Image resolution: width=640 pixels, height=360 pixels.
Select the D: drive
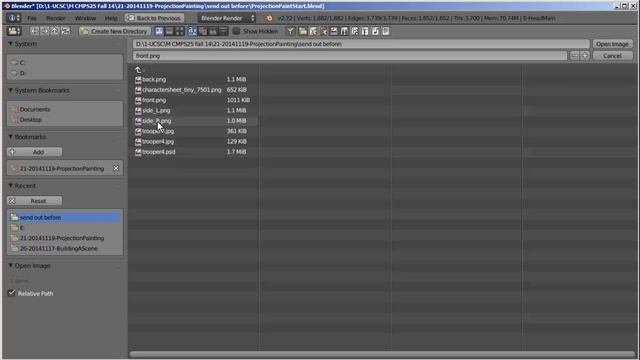64,73
